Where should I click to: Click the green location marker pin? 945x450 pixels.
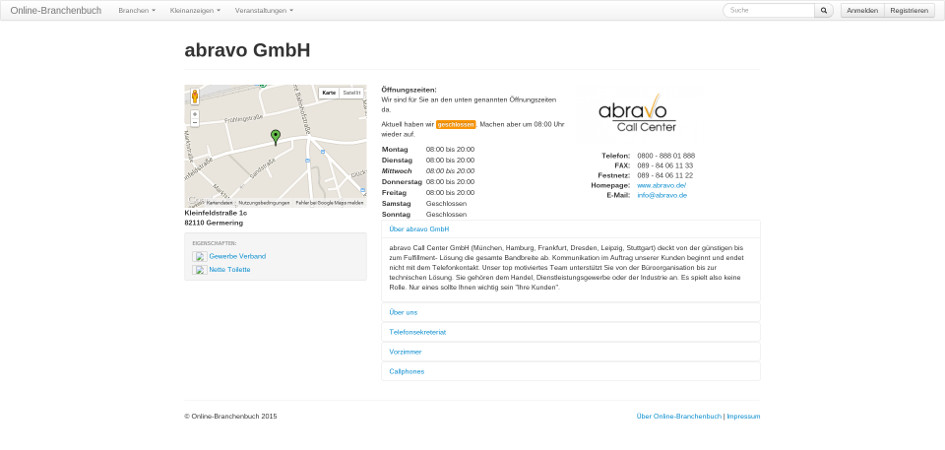(275, 137)
